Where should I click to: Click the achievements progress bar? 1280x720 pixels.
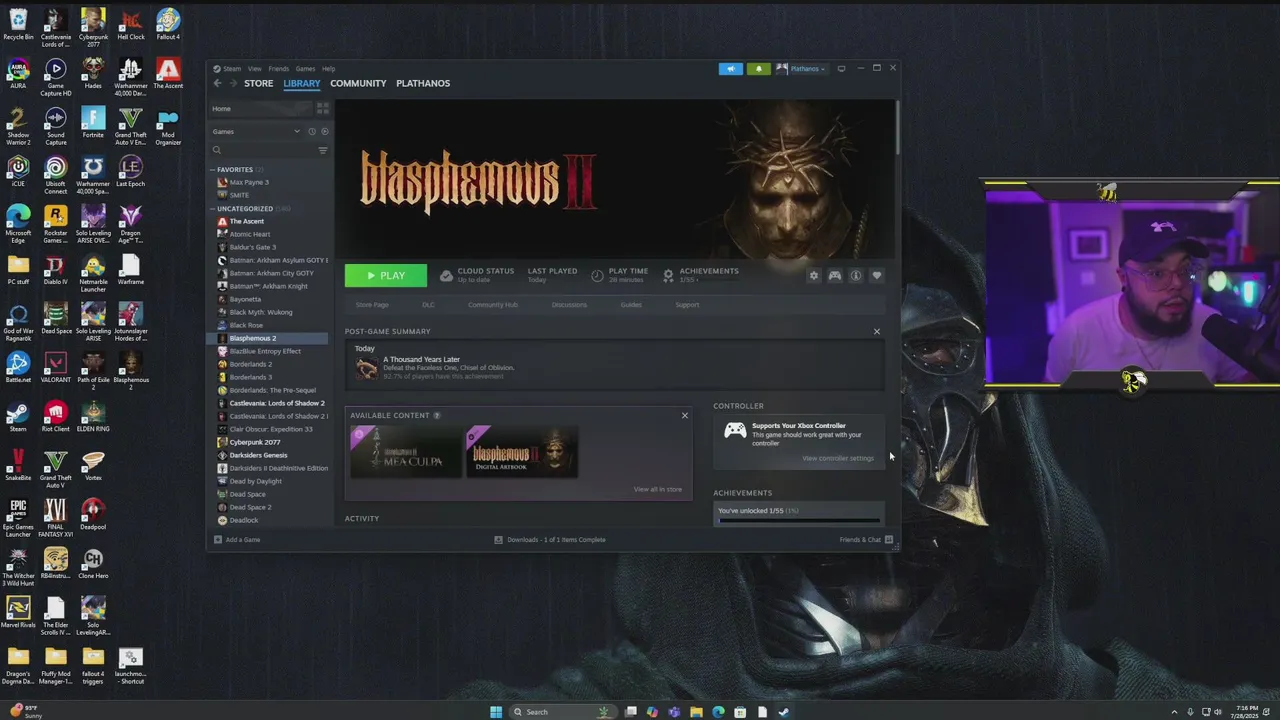click(799, 520)
